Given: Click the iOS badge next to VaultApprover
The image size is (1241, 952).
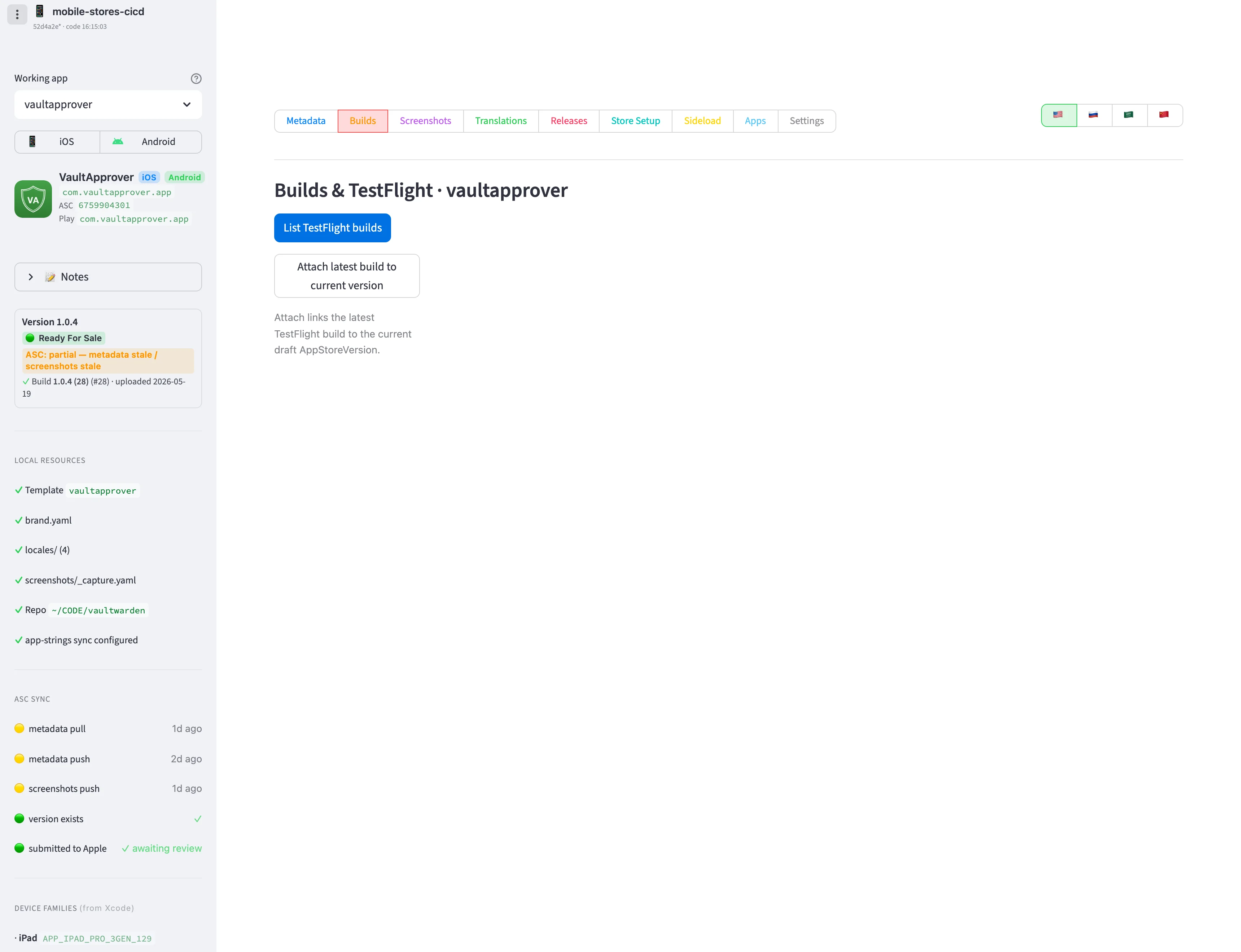Looking at the screenshot, I should point(149,177).
